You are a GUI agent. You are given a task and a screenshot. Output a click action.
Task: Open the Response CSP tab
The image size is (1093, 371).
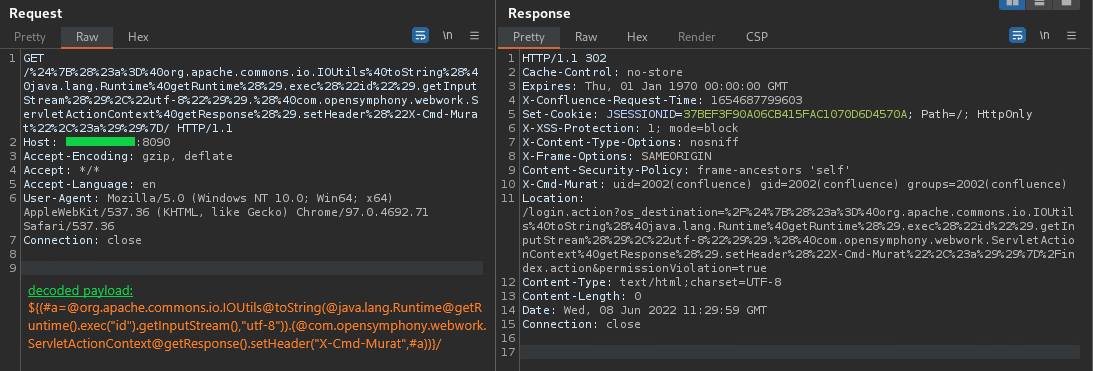[756, 37]
